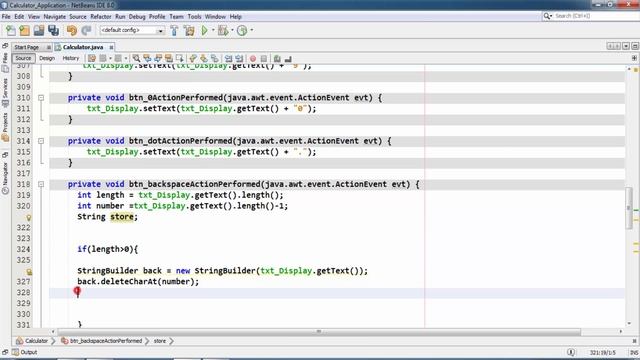This screenshot has width=640, height=360.
Task: Click the horizontal scrollbar of editor
Action: coord(319,332)
